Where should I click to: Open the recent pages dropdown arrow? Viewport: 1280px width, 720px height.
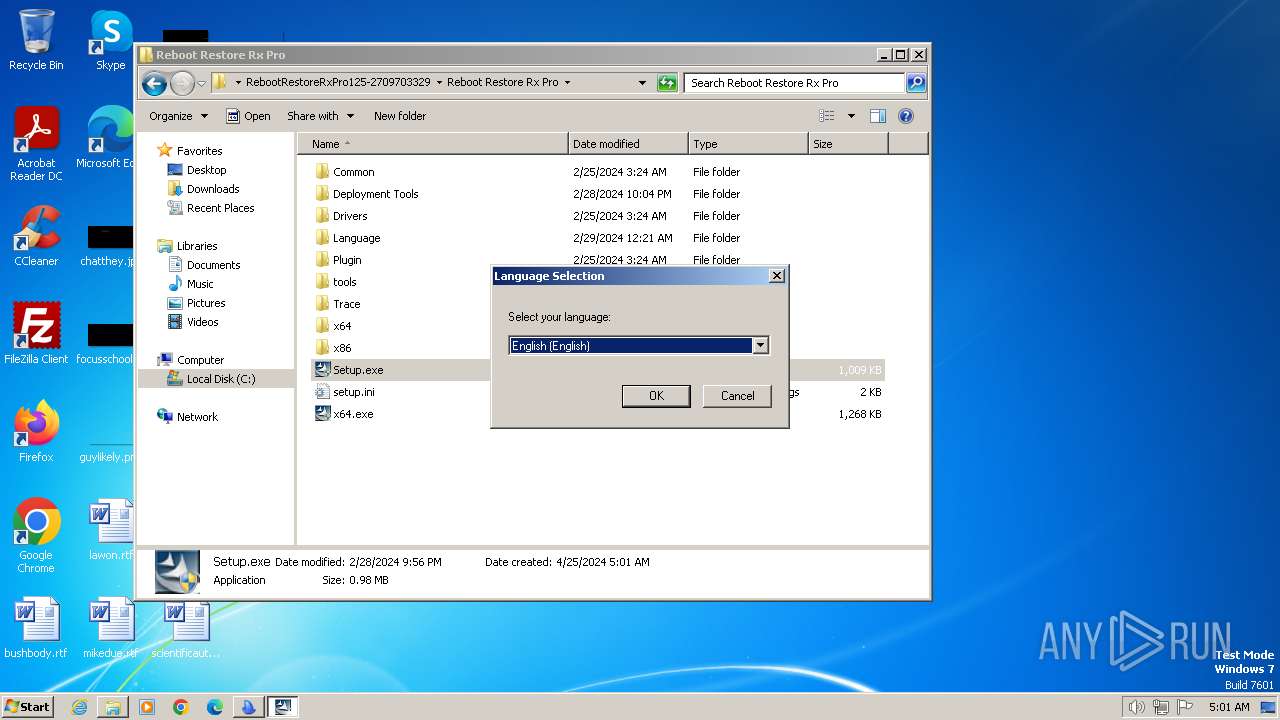(x=202, y=83)
